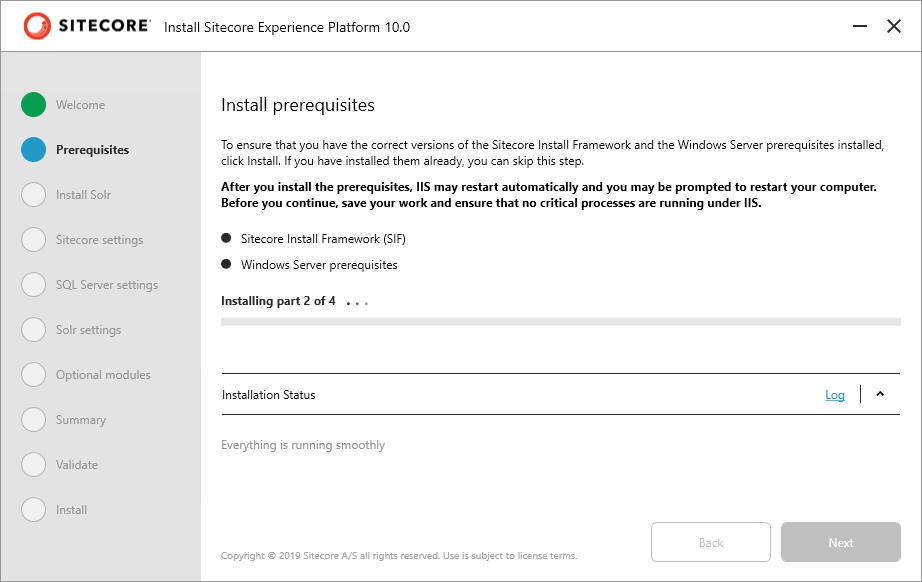Click the Back button
This screenshot has width=922, height=582.
711,542
